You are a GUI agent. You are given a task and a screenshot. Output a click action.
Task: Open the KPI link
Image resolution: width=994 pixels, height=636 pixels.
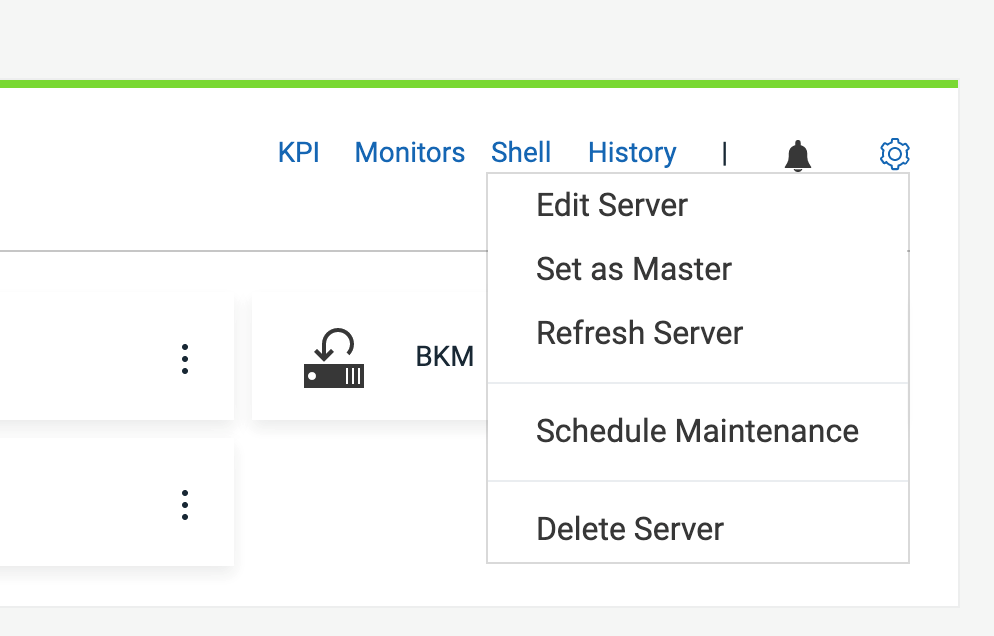point(298,153)
